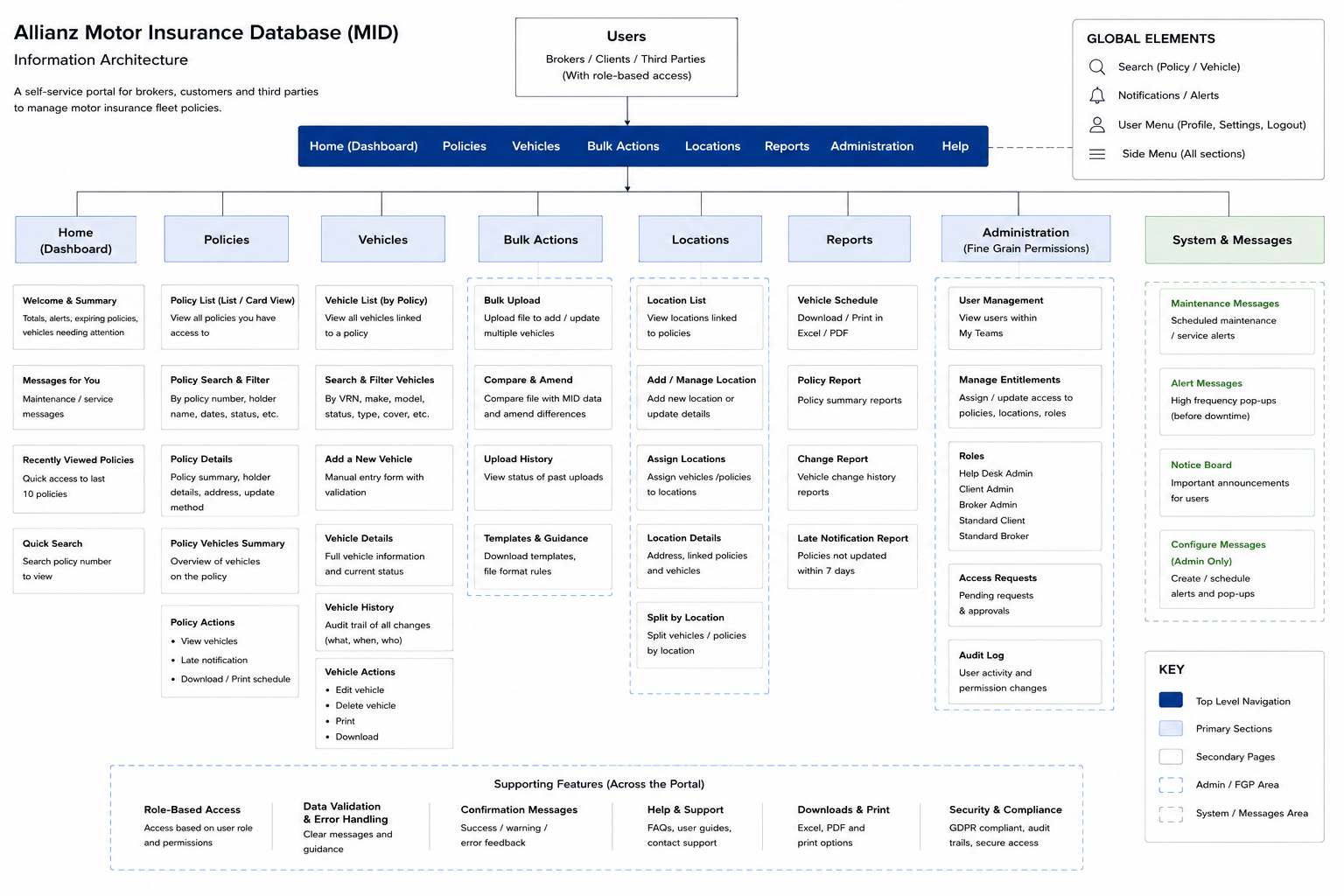Click the Secondary Pages swatch in Key
This screenshot has width=1344, height=896.
coord(1171,756)
